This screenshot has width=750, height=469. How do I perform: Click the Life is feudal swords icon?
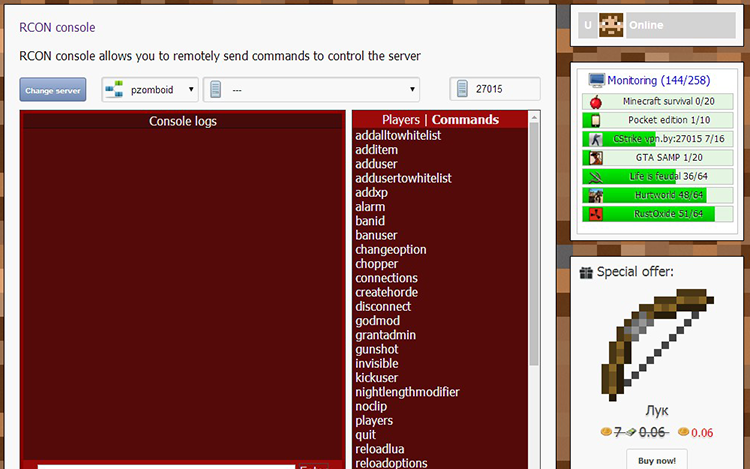click(594, 176)
